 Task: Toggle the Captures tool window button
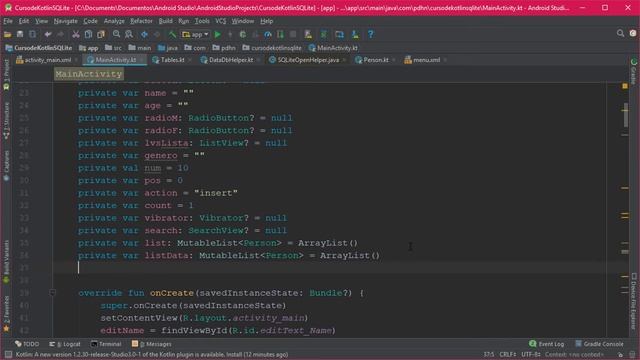[6, 165]
